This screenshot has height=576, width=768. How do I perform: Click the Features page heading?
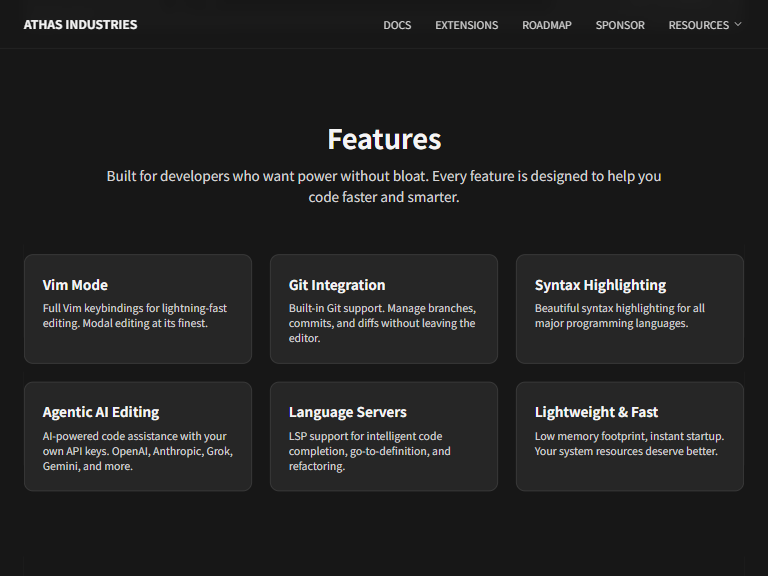click(384, 139)
